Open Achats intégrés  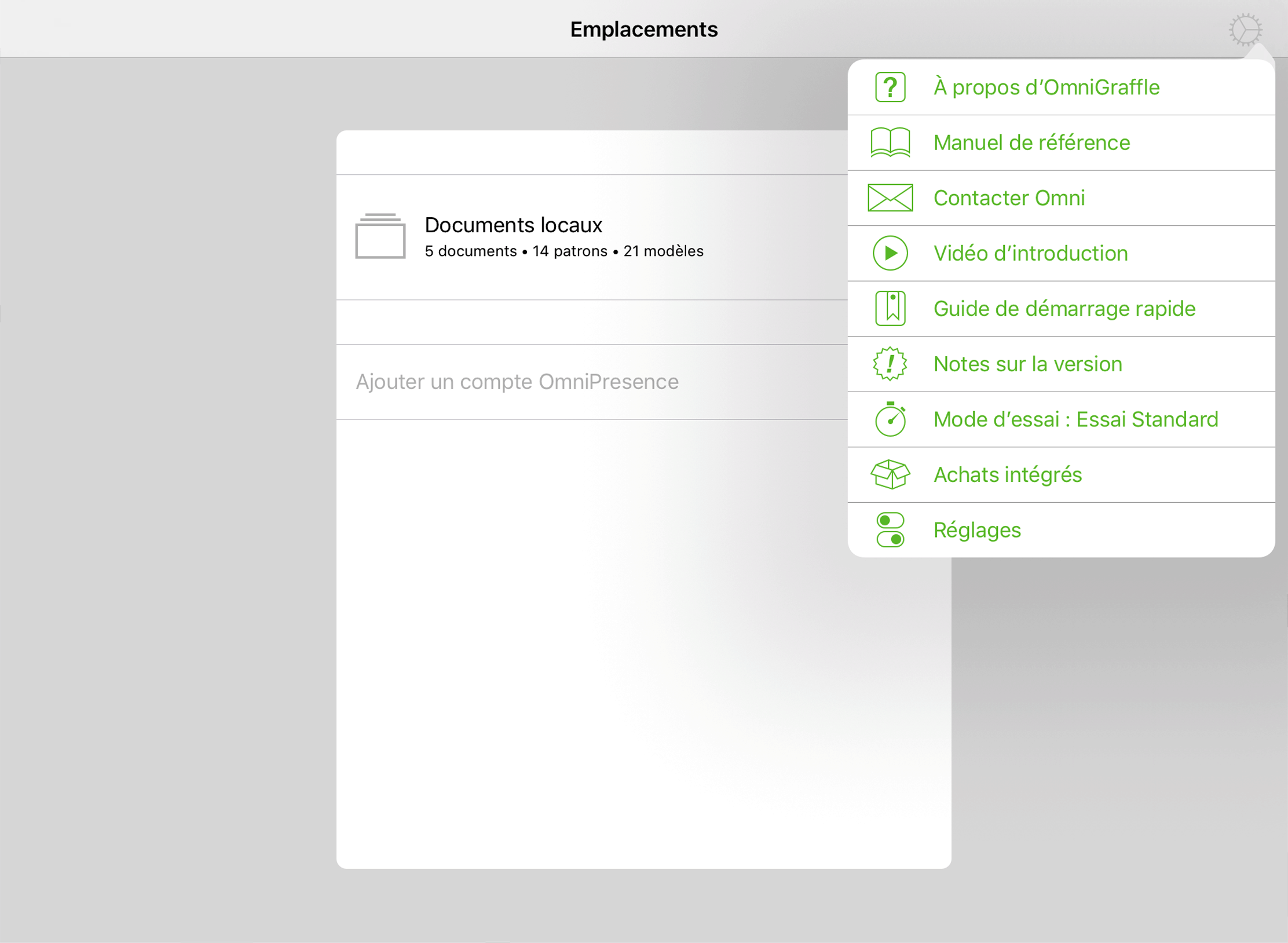point(1061,475)
